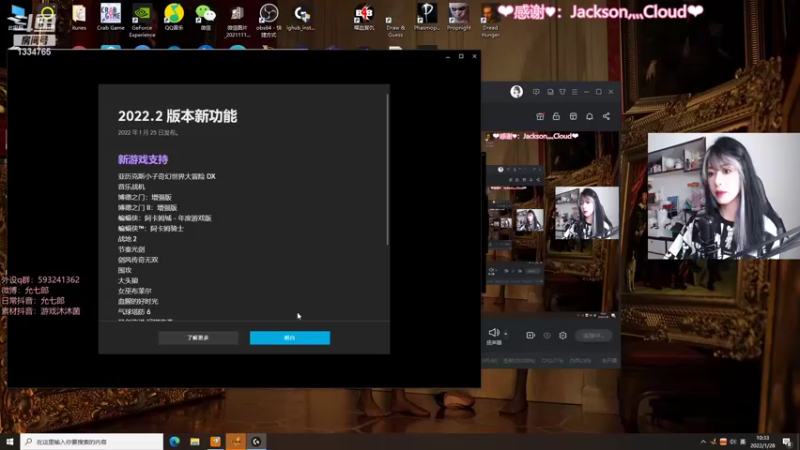Open the Back 4 Blood desktop shortcut
Screen dimensions: 800x450
tap(364, 17)
